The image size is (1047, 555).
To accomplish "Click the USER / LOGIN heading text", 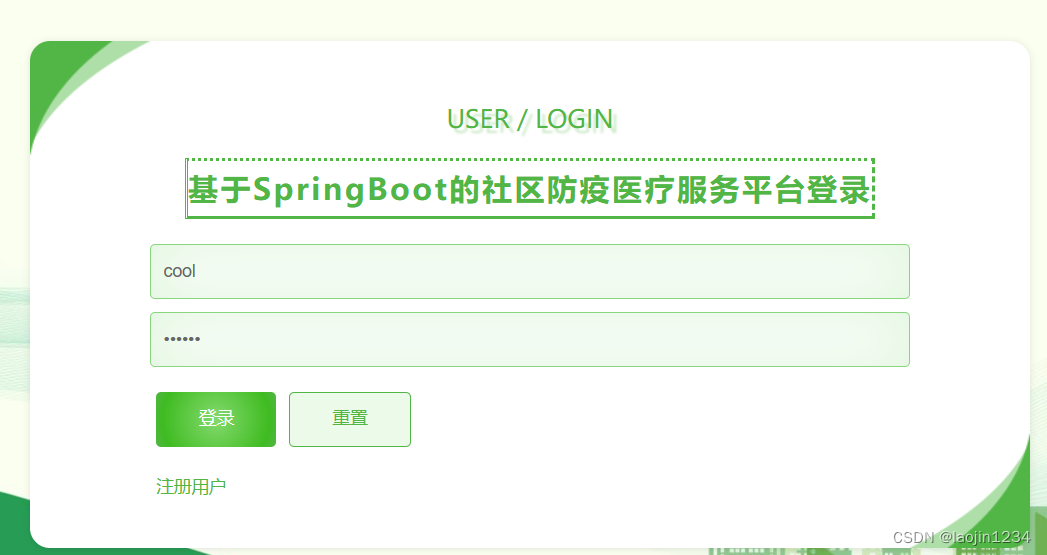I will [x=530, y=120].
